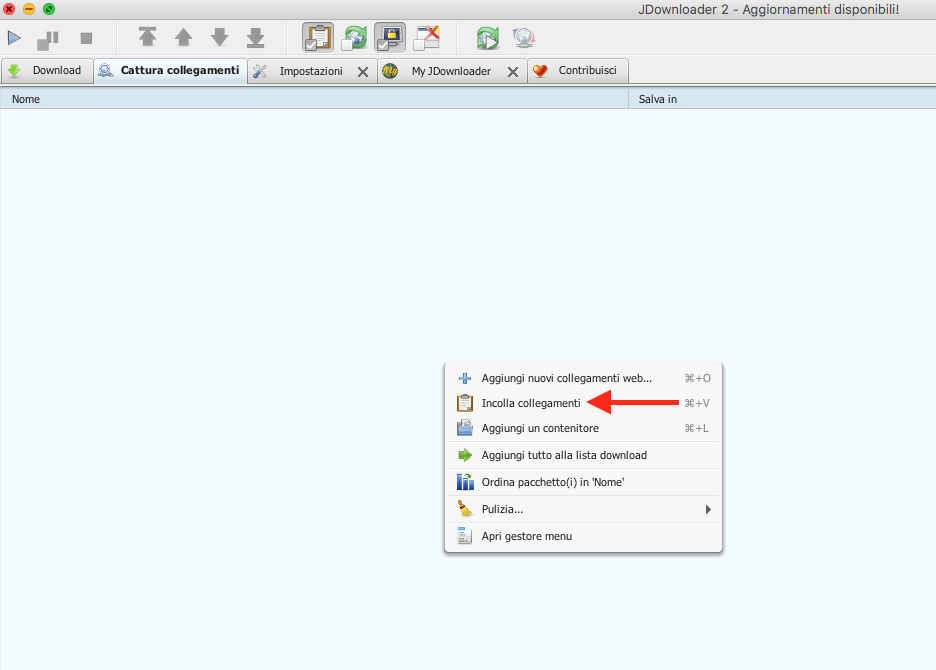Minimize window with yellow button

[29, 9]
